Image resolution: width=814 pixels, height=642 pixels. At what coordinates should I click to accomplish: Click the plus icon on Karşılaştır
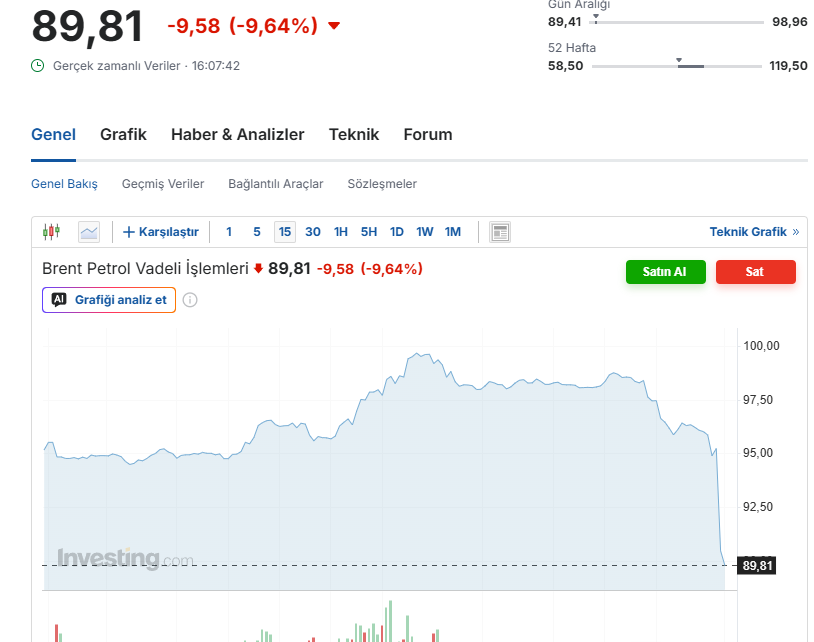pyautogui.click(x=128, y=232)
